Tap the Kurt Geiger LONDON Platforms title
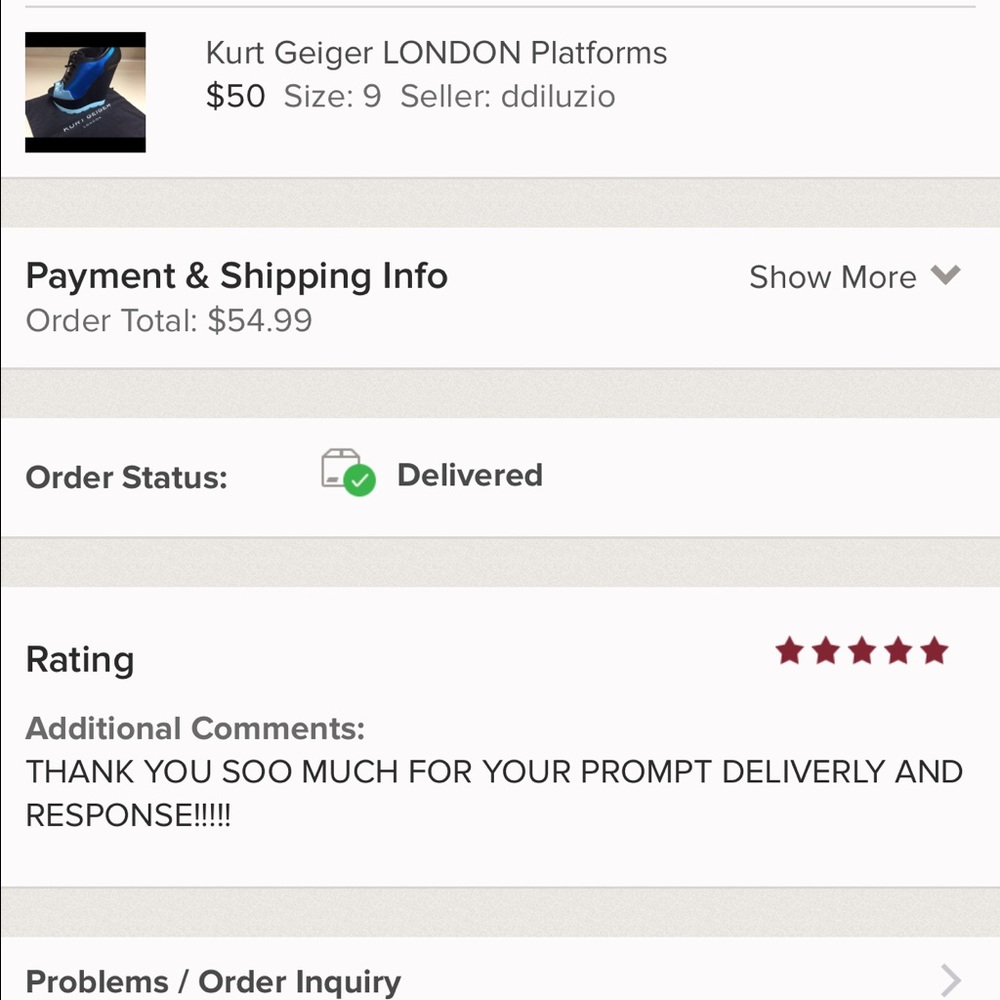Viewport: 1000px width, 1000px height. click(x=436, y=53)
